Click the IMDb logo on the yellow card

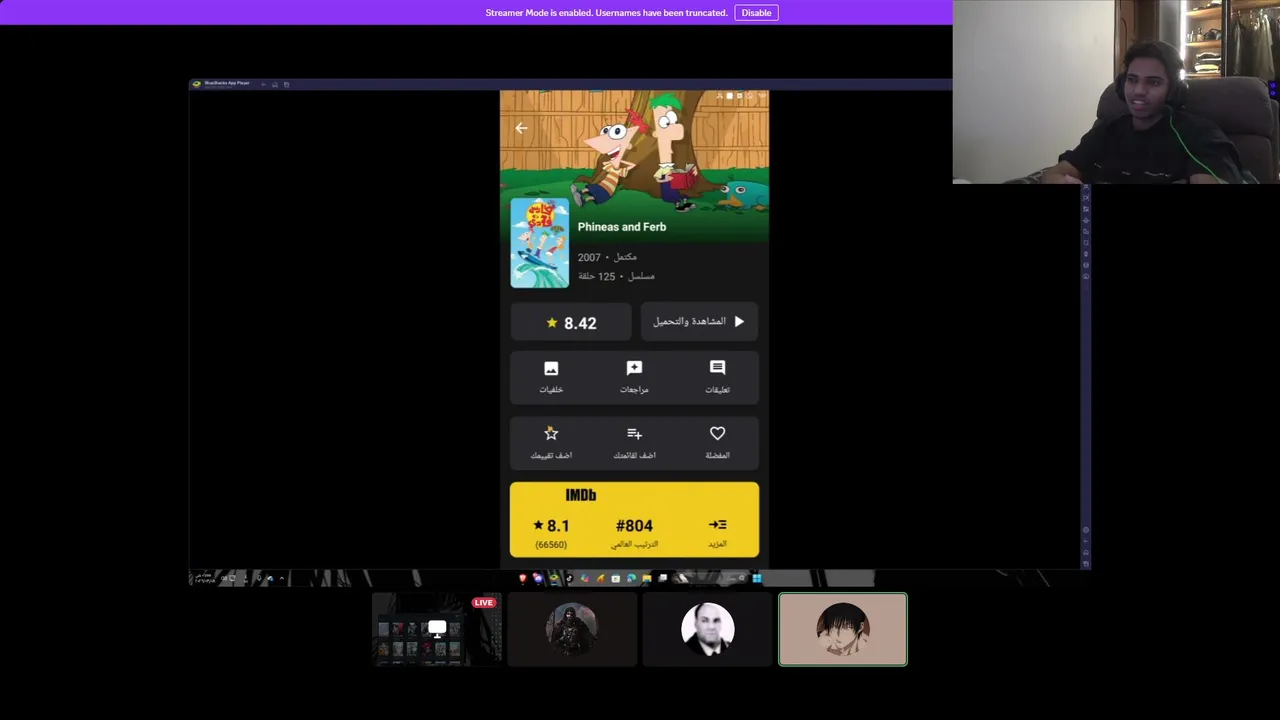581,495
